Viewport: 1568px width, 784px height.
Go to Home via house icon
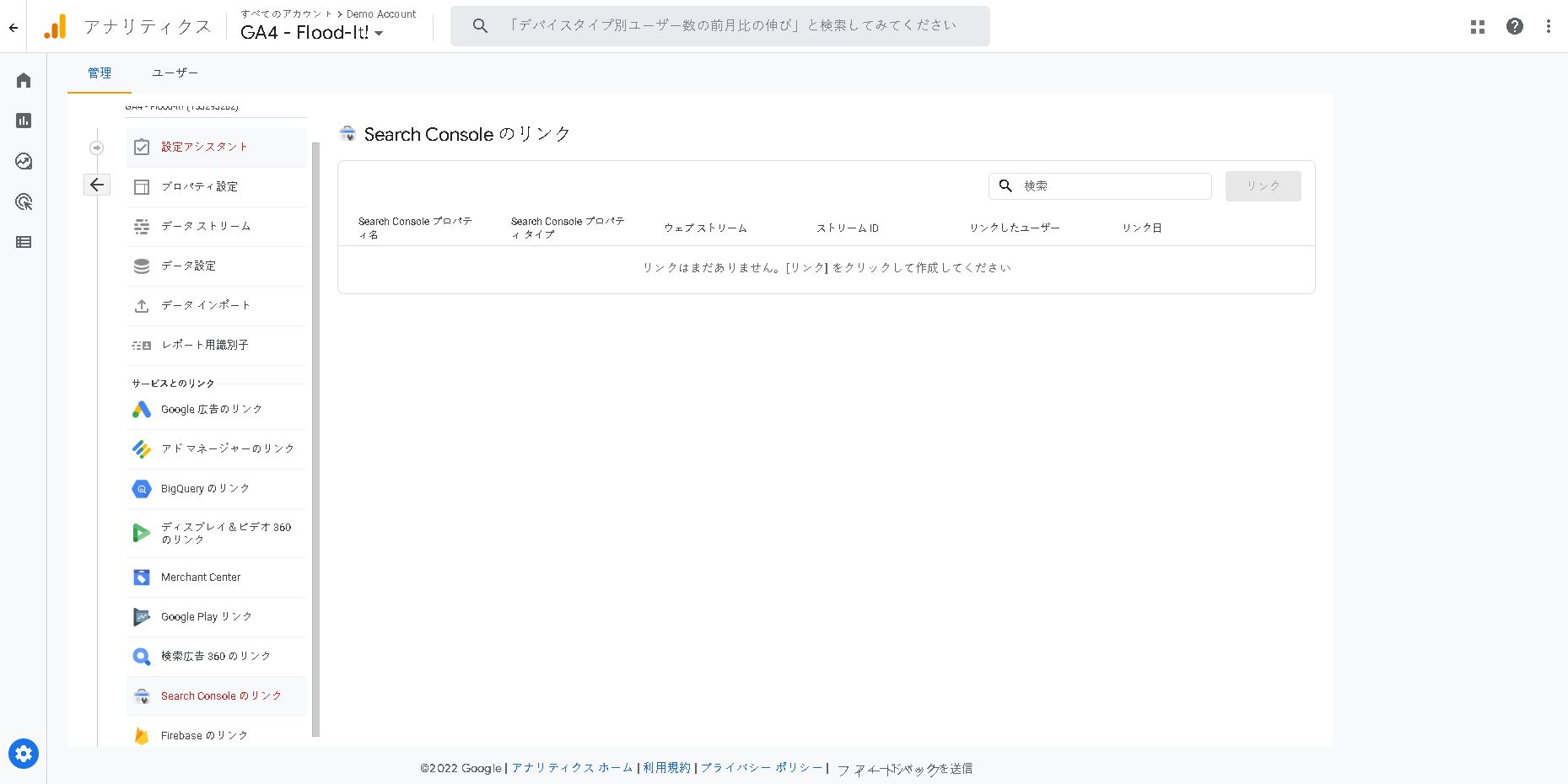click(24, 80)
